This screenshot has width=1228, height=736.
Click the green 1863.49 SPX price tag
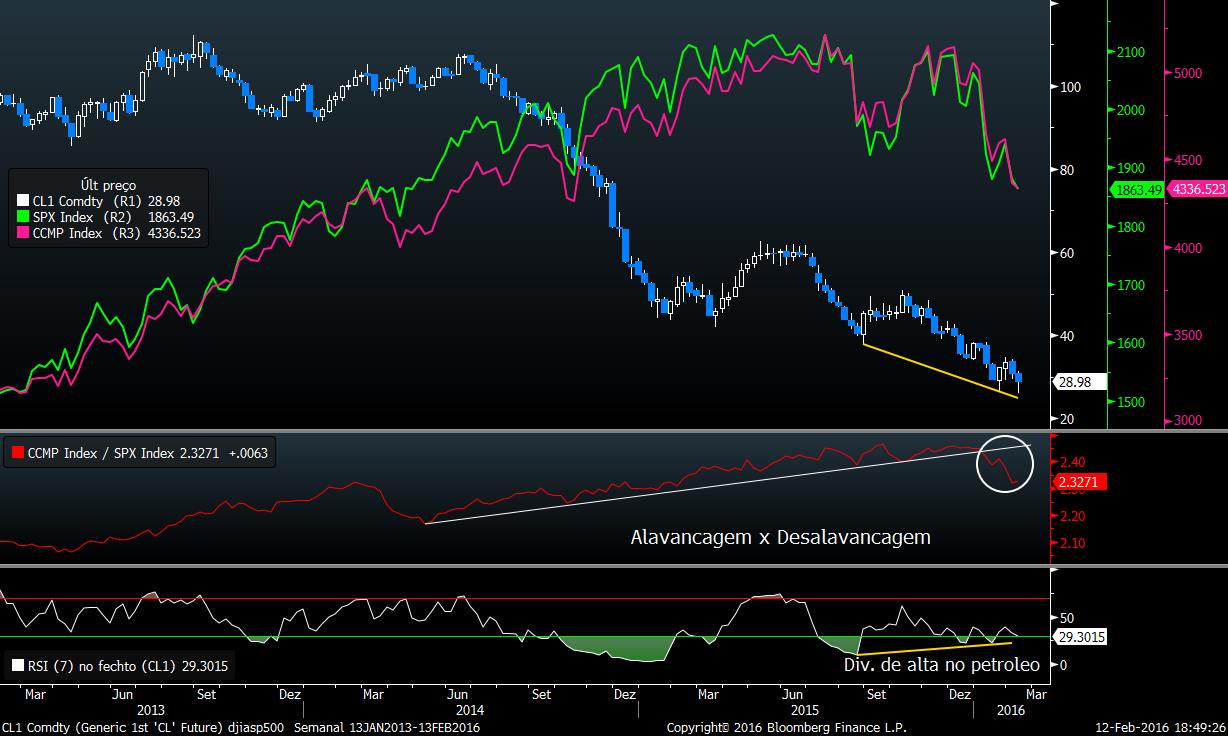pos(1136,189)
